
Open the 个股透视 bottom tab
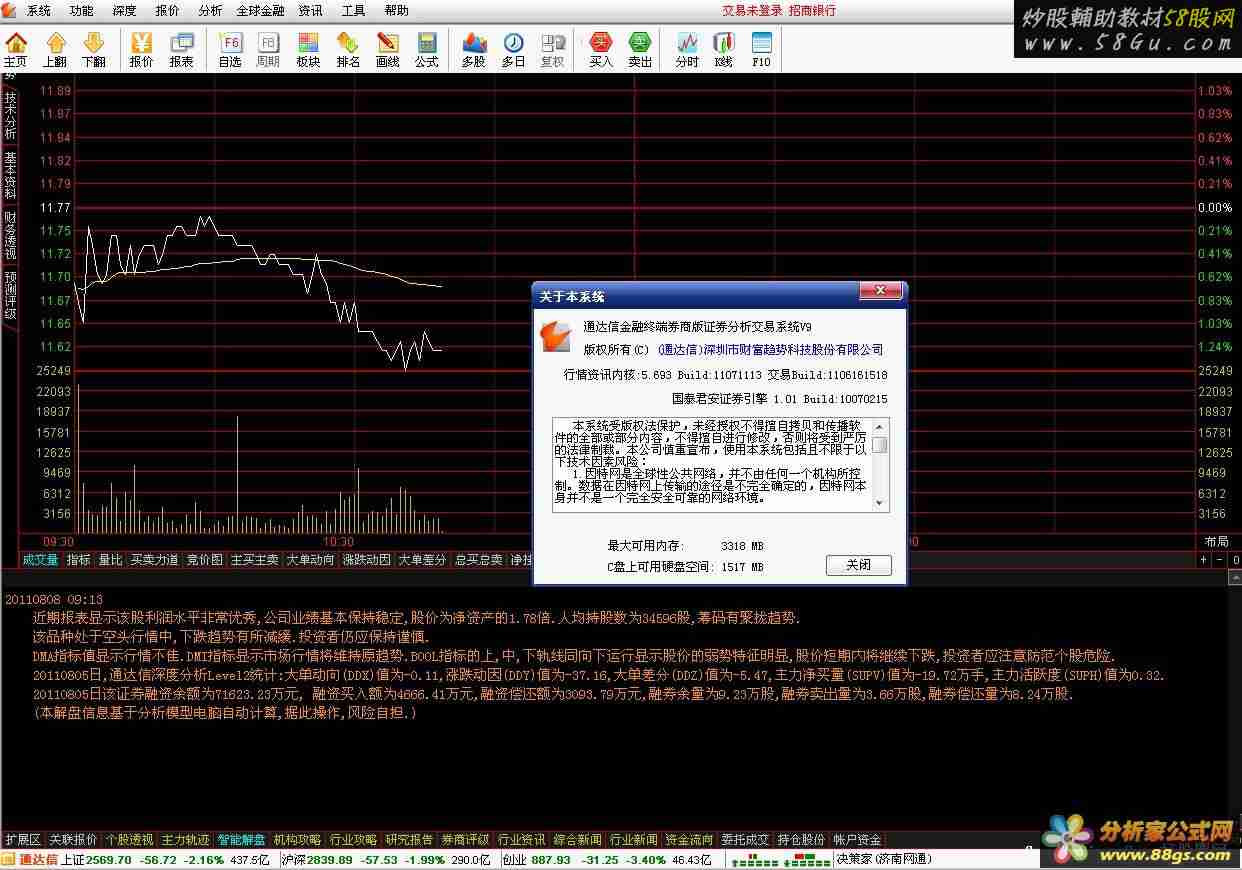click(x=130, y=840)
